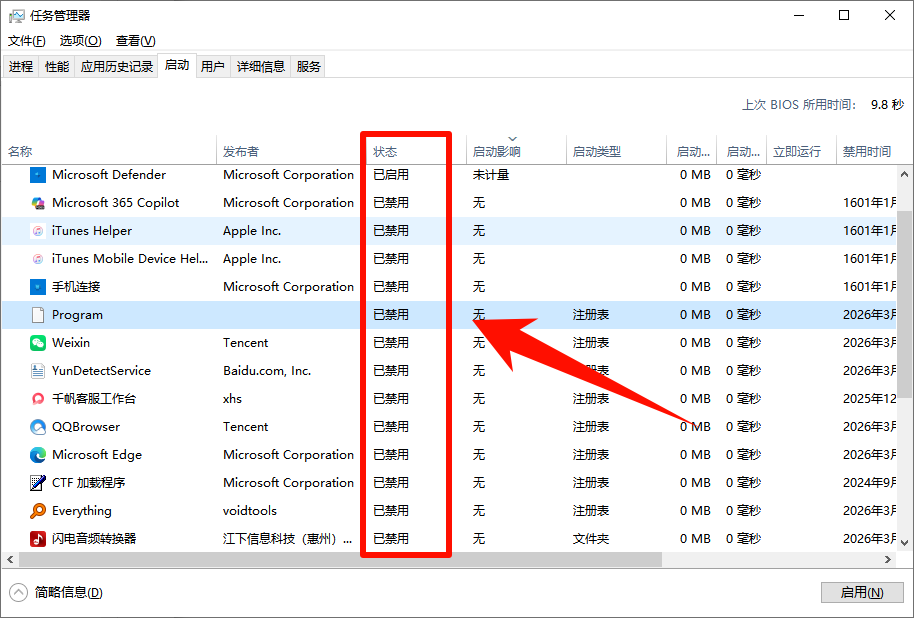Click the Apple Inc. publisher of iTunes Helper
The image size is (914, 618).
(x=252, y=231)
